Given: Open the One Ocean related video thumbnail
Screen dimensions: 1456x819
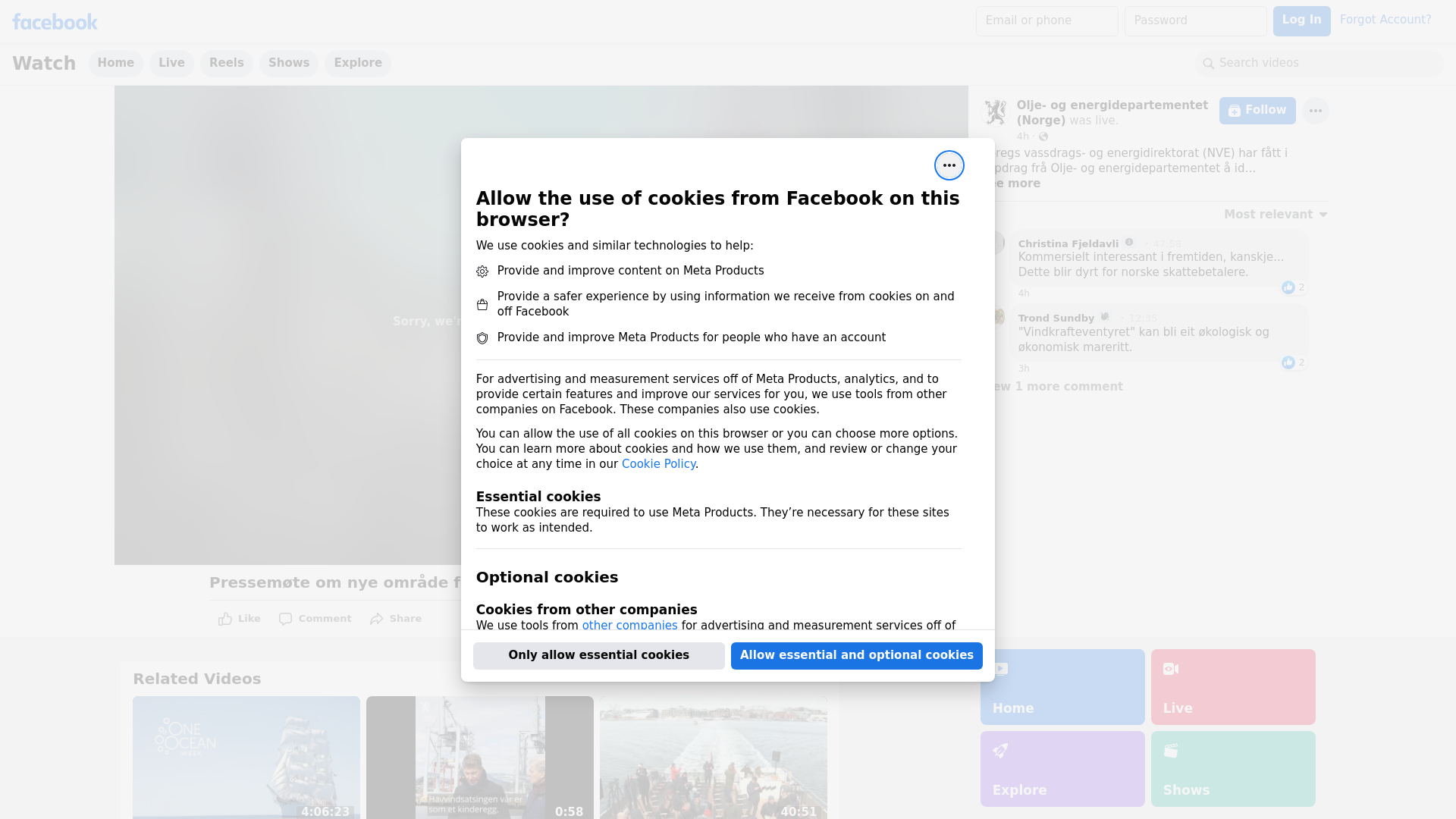Looking at the screenshot, I should (246, 758).
